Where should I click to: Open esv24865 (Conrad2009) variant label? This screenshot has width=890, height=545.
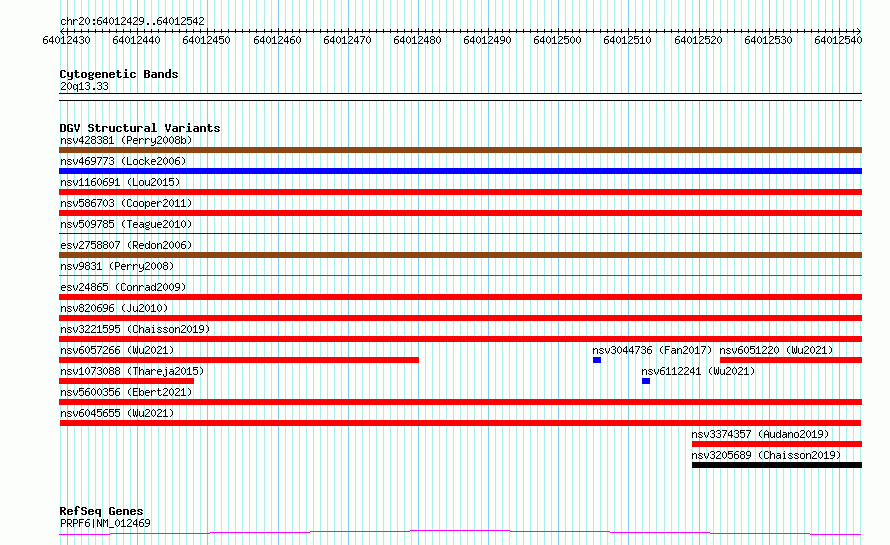123,287
